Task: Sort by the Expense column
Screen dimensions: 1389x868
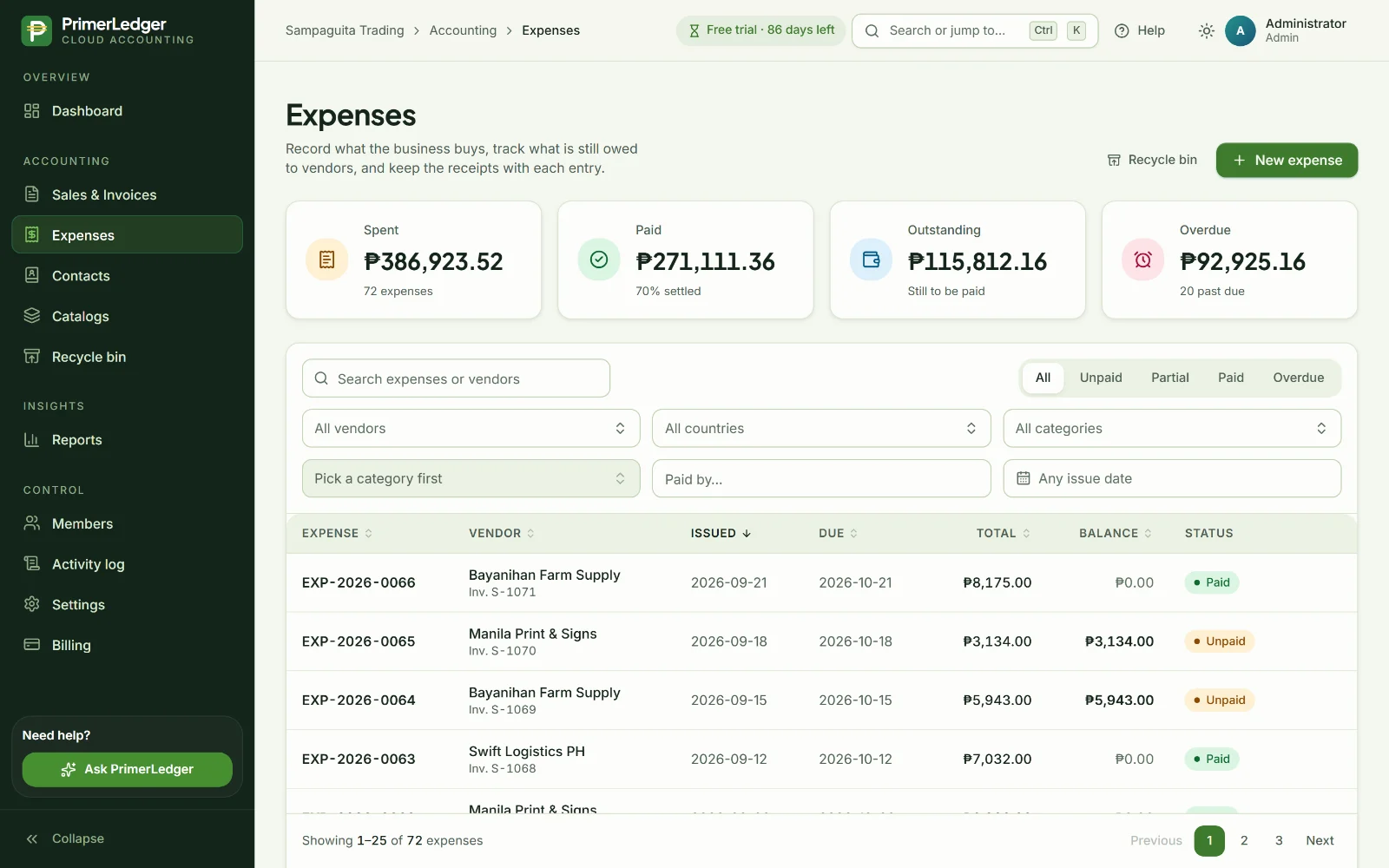Action: [337, 533]
